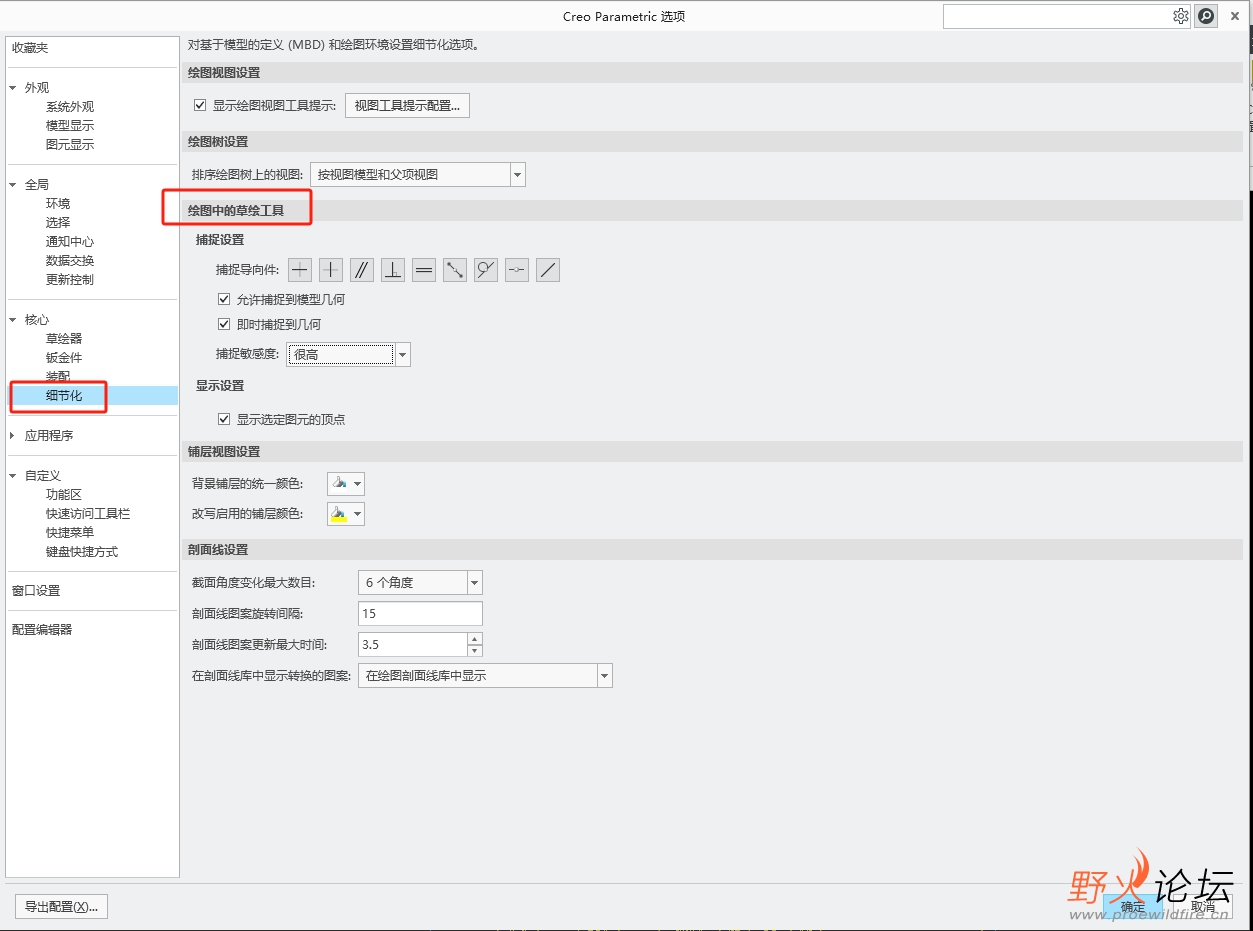Image resolution: width=1253 pixels, height=931 pixels.
Task: Select 通知中心 in the tree
Action: [70, 242]
